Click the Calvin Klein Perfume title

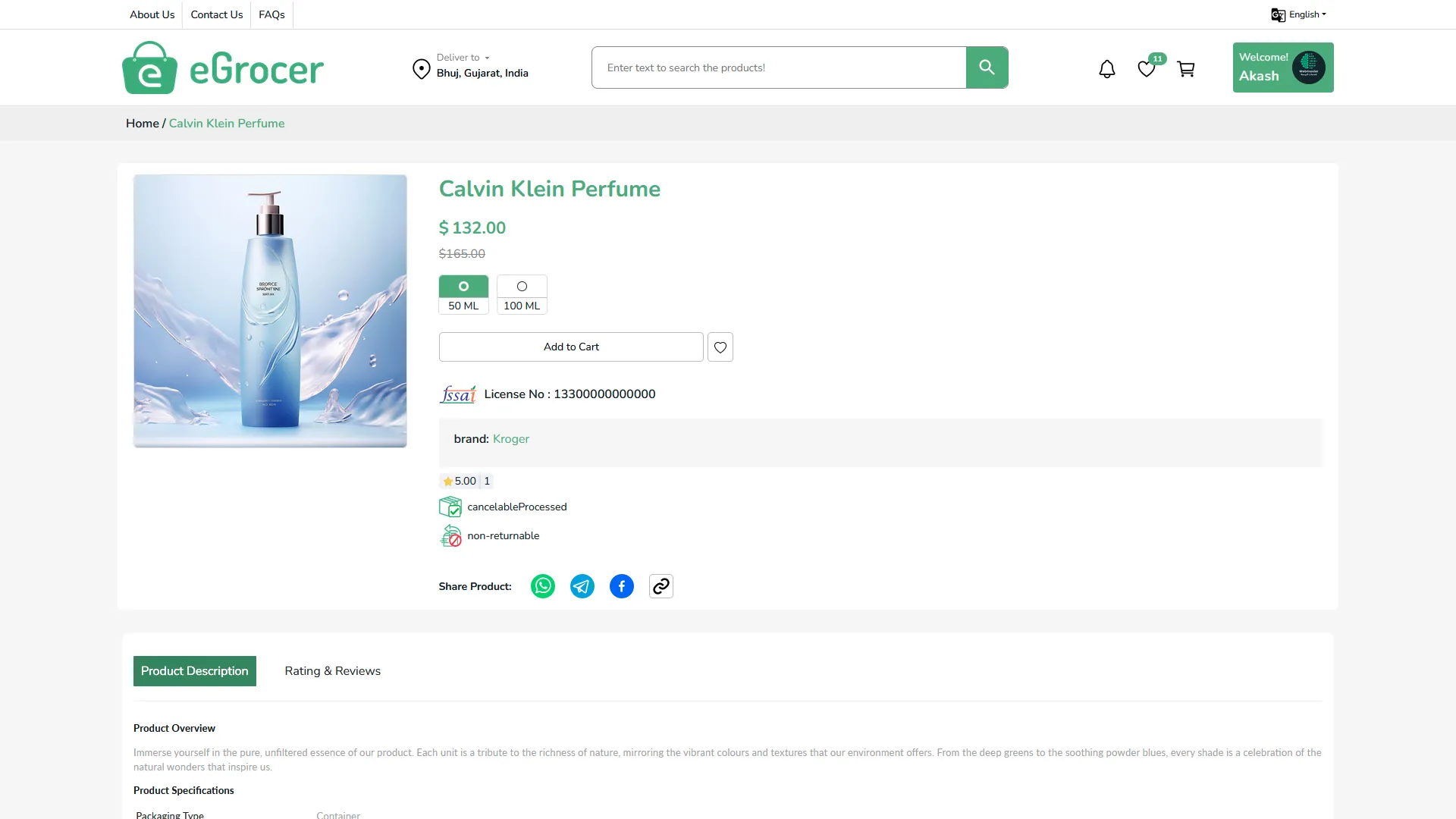coord(550,189)
